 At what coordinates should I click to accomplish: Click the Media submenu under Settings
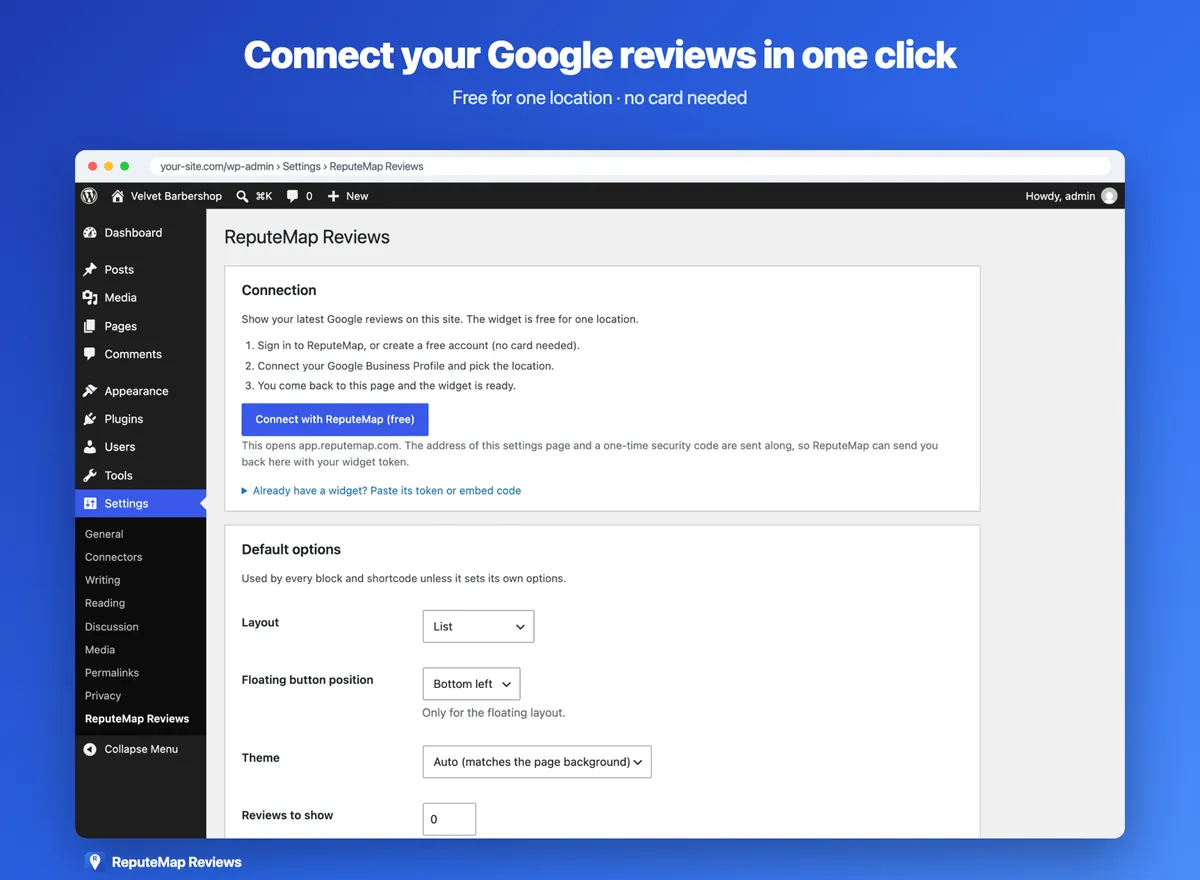pyautogui.click(x=100, y=650)
